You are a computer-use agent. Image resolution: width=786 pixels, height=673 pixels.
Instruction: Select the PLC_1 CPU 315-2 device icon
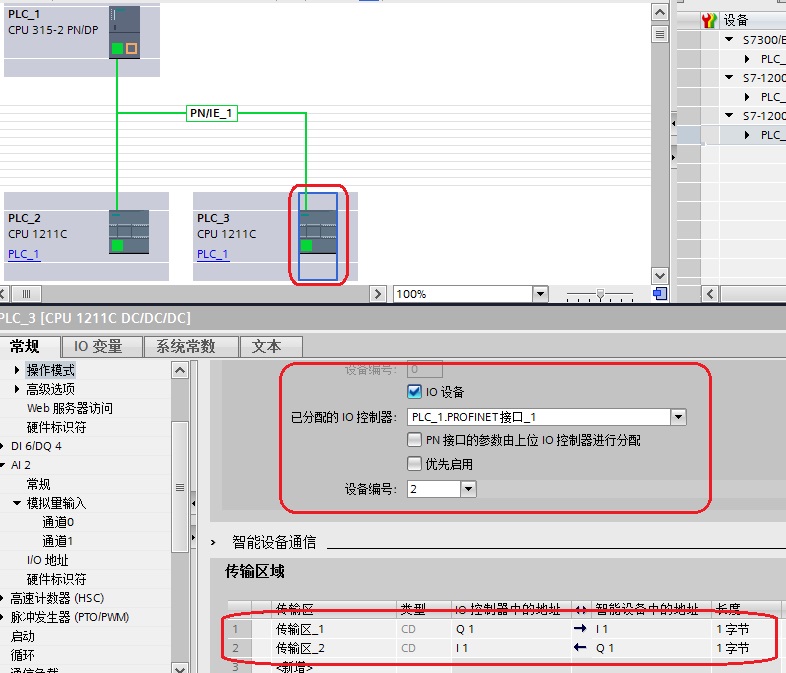(124, 32)
